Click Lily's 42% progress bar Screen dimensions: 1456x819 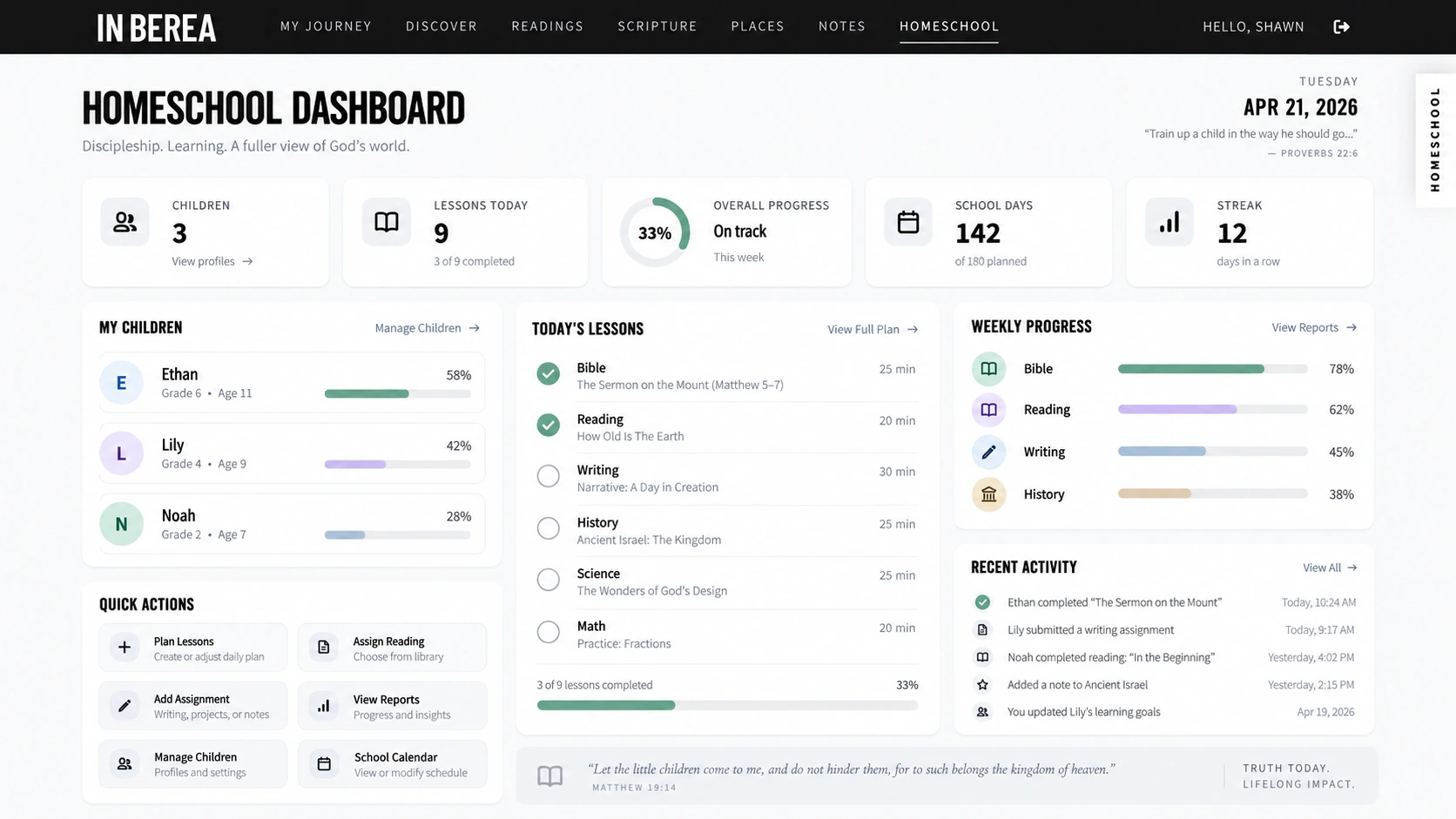coord(398,465)
